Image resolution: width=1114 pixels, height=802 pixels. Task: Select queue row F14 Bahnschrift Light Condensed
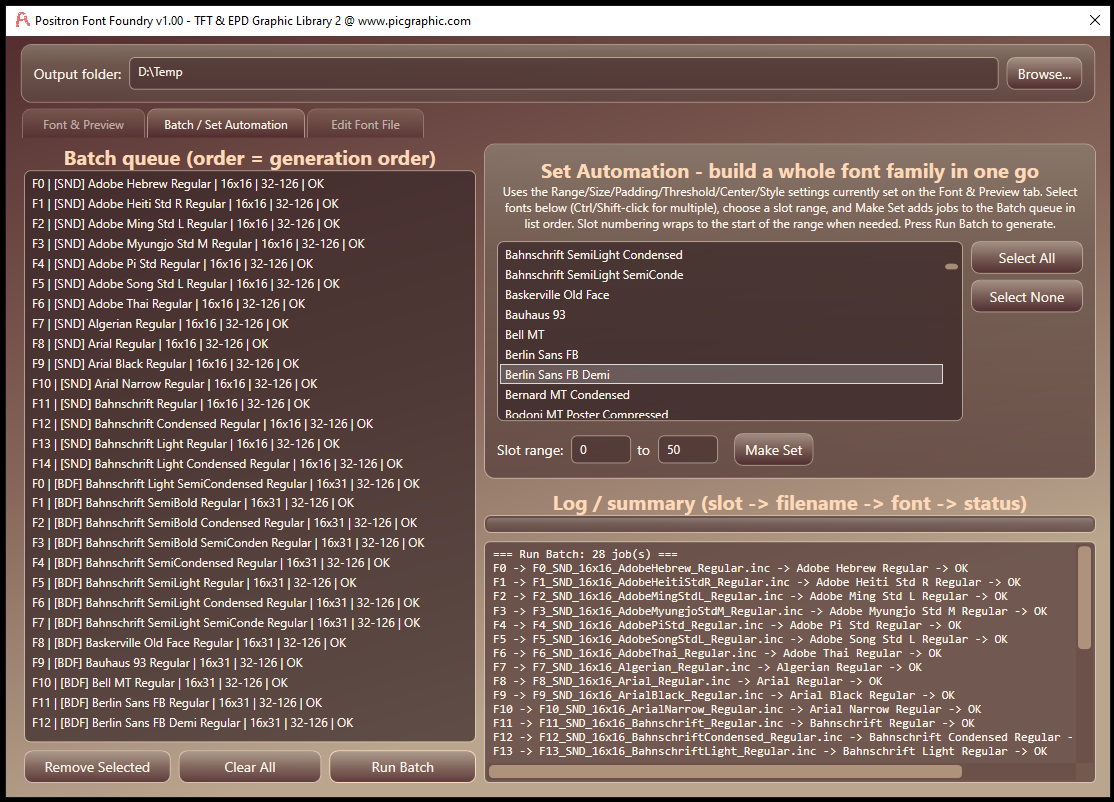pos(249,463)
